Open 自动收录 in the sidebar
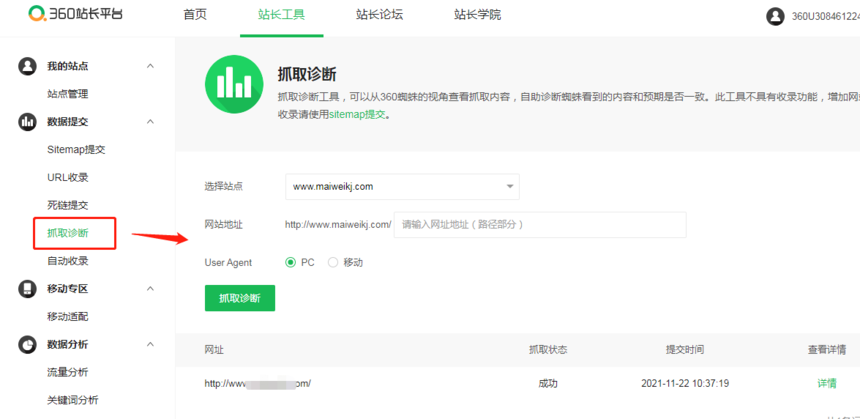This screenshot has width=860, height=419. click(x=67, y=261)
